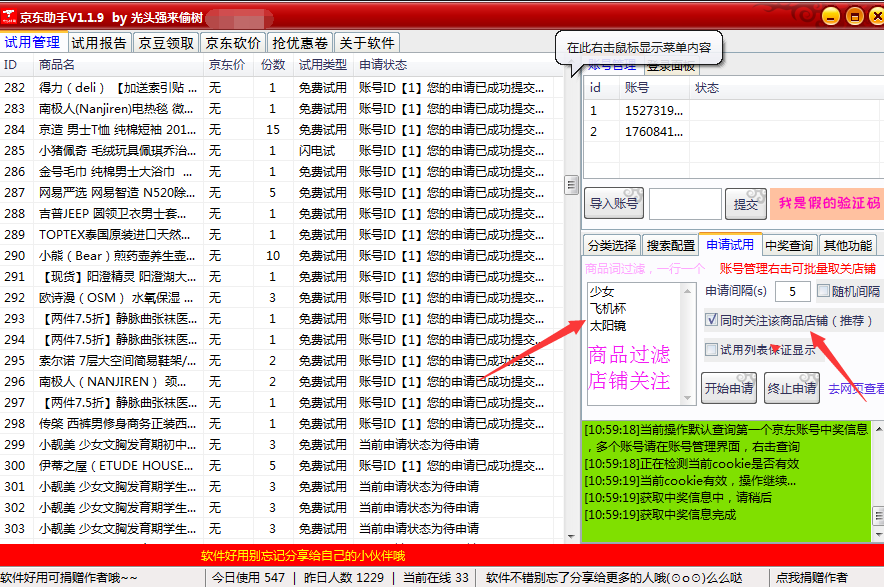The width and height of the screenshot is (884, 588).
Task: Click filter keyword 太阳镜 in the list
Action: pos(608,326)
